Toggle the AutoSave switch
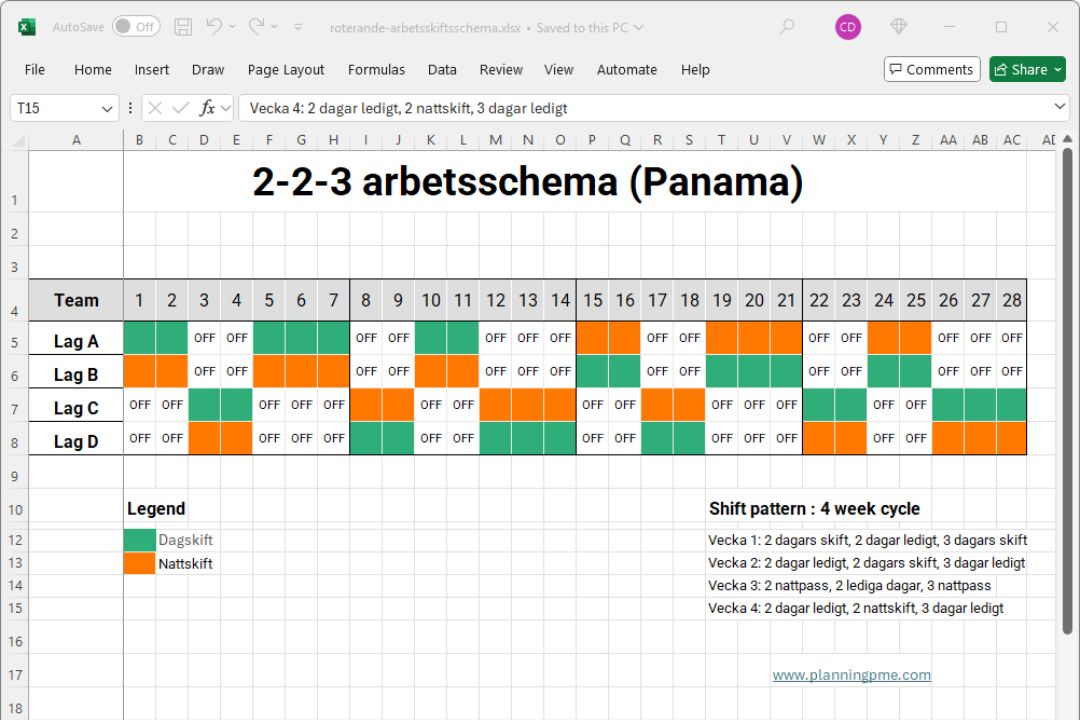Image resolution: width=1080 pixels, height=720 pixels. (x=135, y=27)
